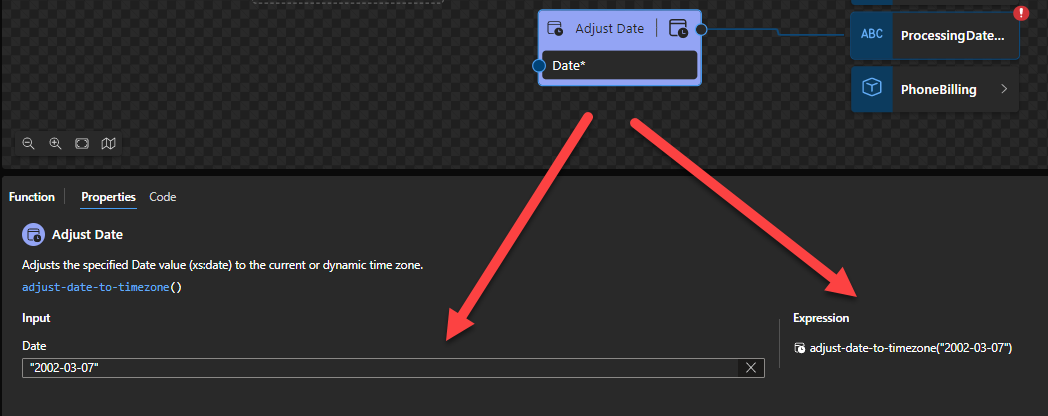Click the calendar icon left of Adjust Date title
This screenshot has width=1048, height=416.
(x=555, y=29)
